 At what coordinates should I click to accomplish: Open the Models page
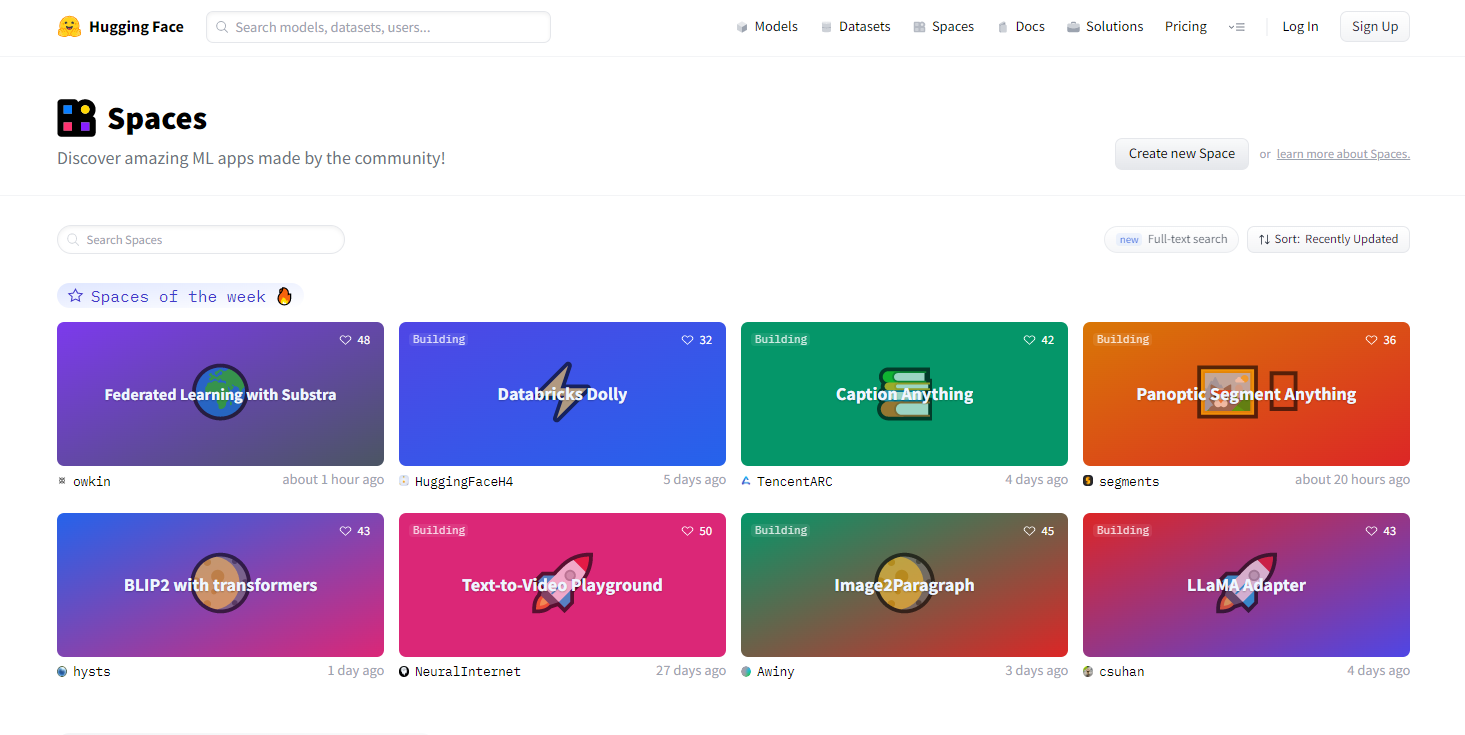767,27
